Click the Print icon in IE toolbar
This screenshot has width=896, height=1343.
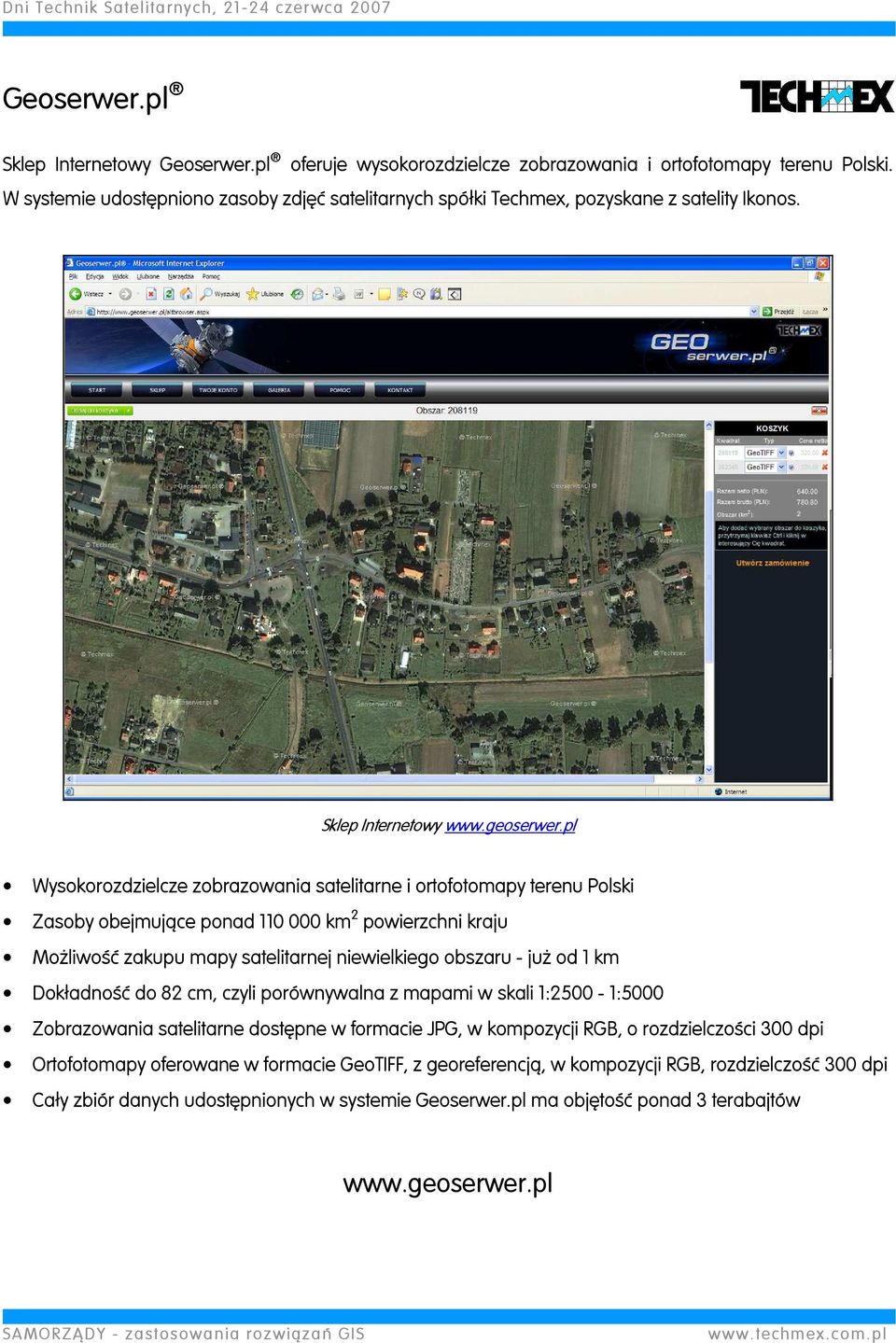point(339,294)
